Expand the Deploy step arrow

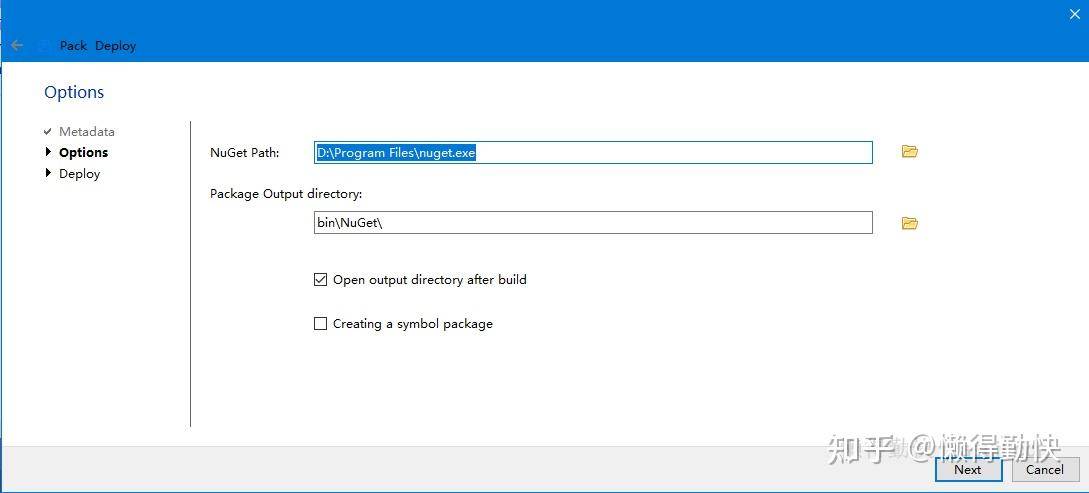coord(49,173)
